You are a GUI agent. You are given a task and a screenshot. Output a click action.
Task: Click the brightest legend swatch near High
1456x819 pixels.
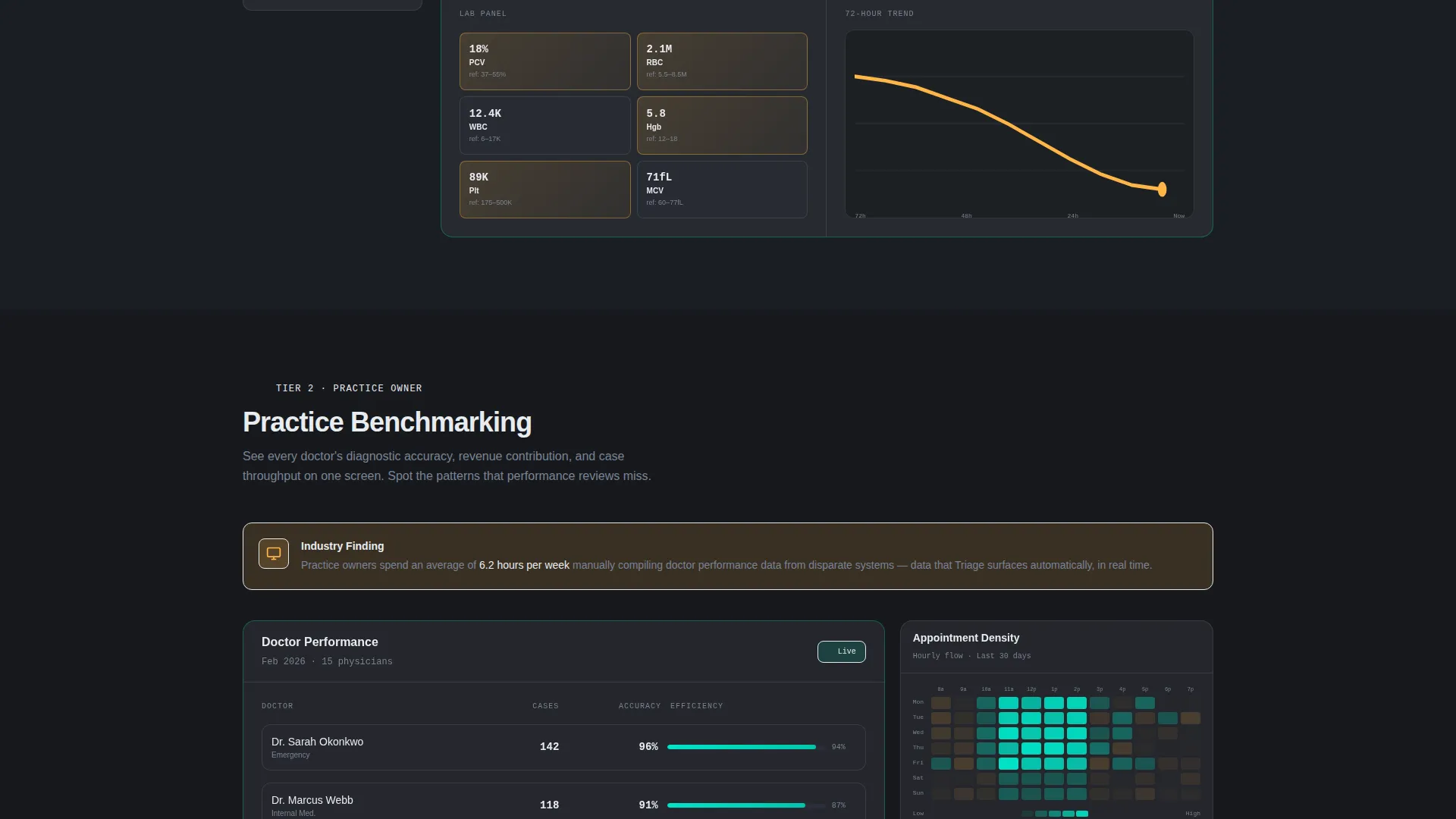(1082, 814)
